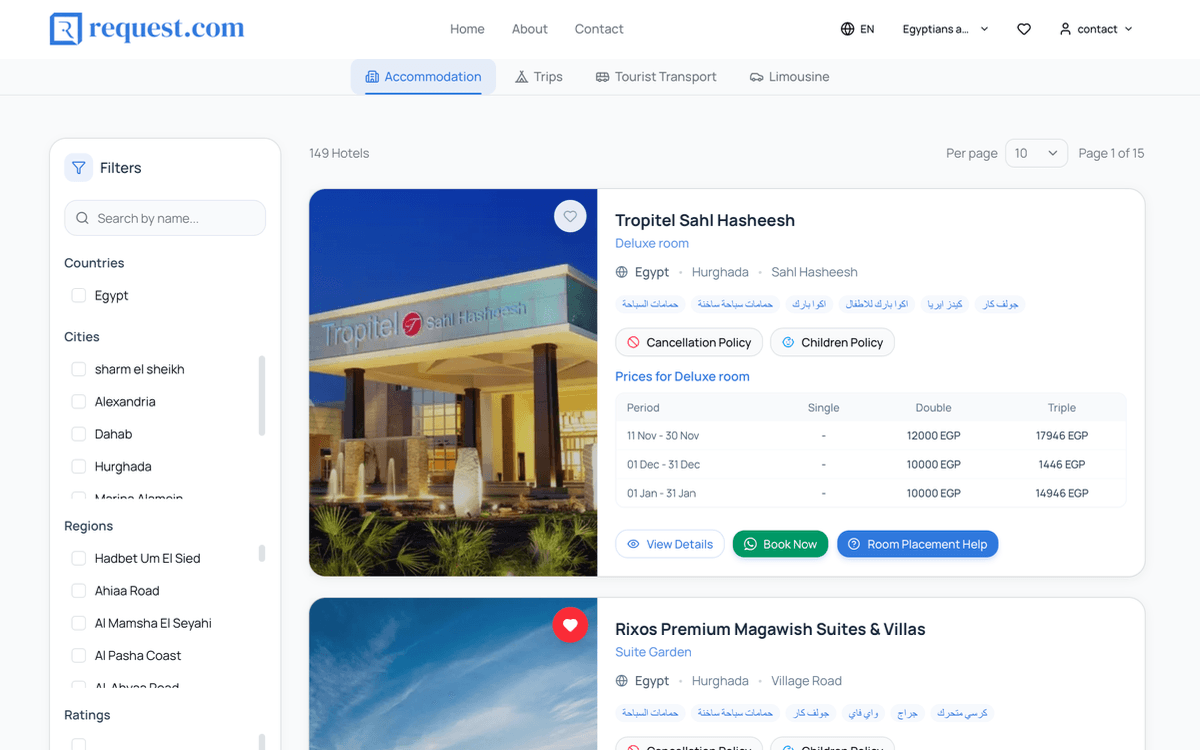The width and height of the screenshot is (1200, 750).
Task: Switch to the Limousine tab
Action: pos(789,77)
